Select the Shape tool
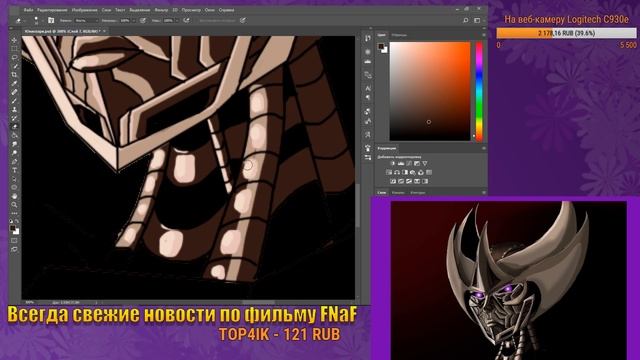This screenshot has height=360, width=640. [x=14, y=187]
